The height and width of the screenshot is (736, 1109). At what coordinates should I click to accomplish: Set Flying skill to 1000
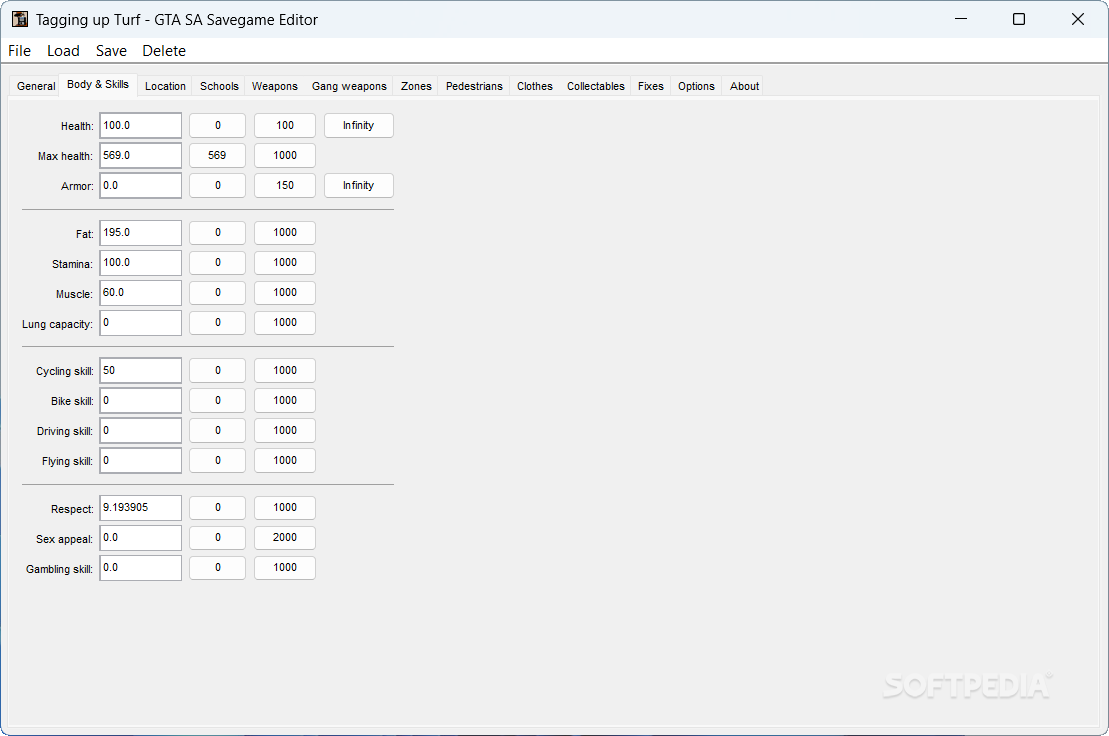[285, 461]
